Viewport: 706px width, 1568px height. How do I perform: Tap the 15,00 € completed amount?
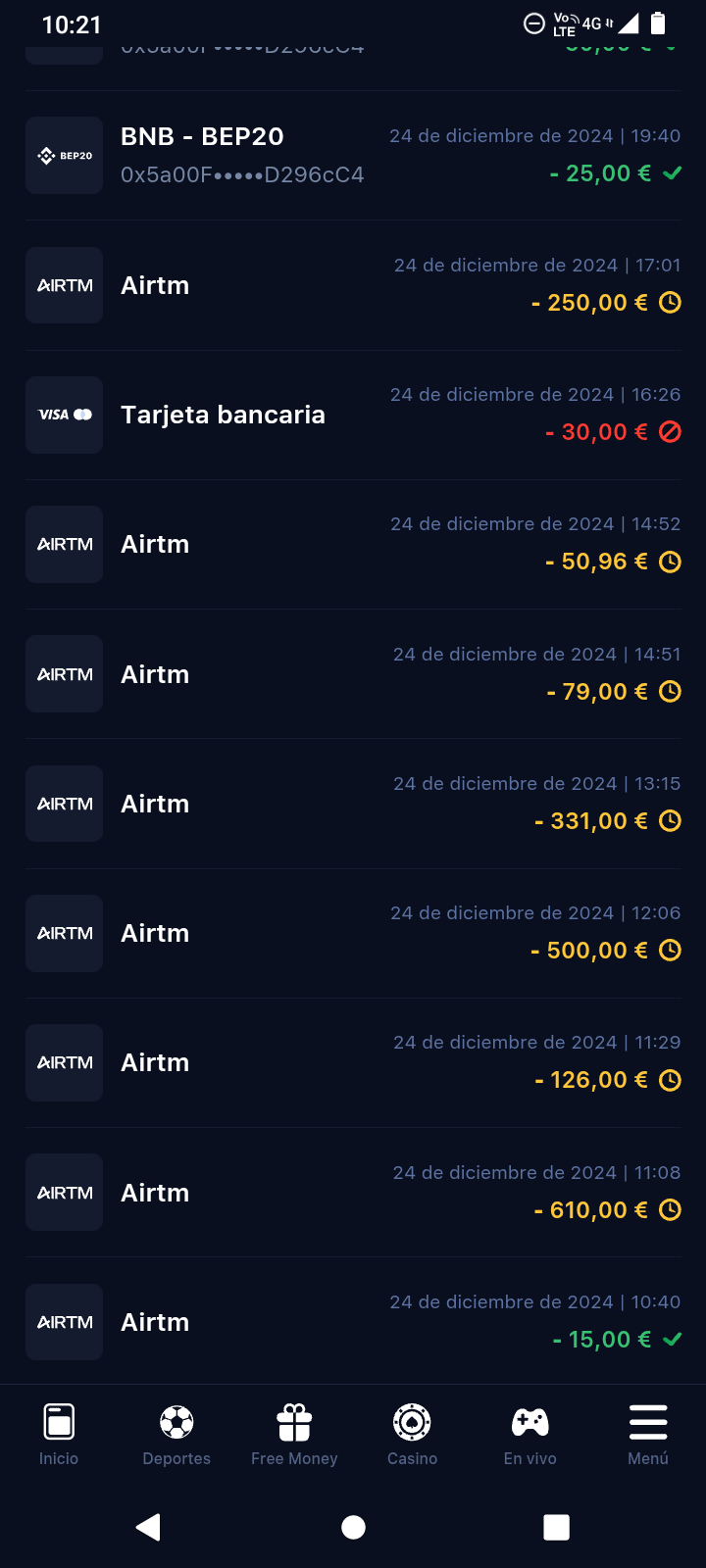pyautogui.click(x=601, y=1340)
